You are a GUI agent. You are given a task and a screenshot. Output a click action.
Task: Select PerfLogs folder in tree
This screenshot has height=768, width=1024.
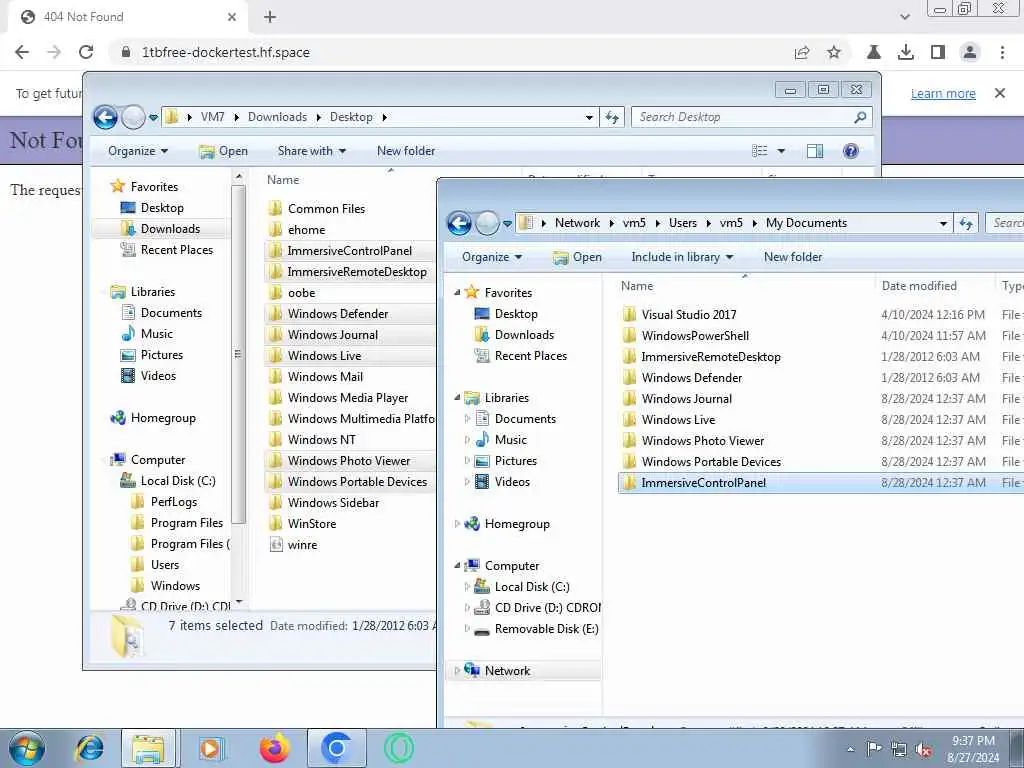click(164, 502)
